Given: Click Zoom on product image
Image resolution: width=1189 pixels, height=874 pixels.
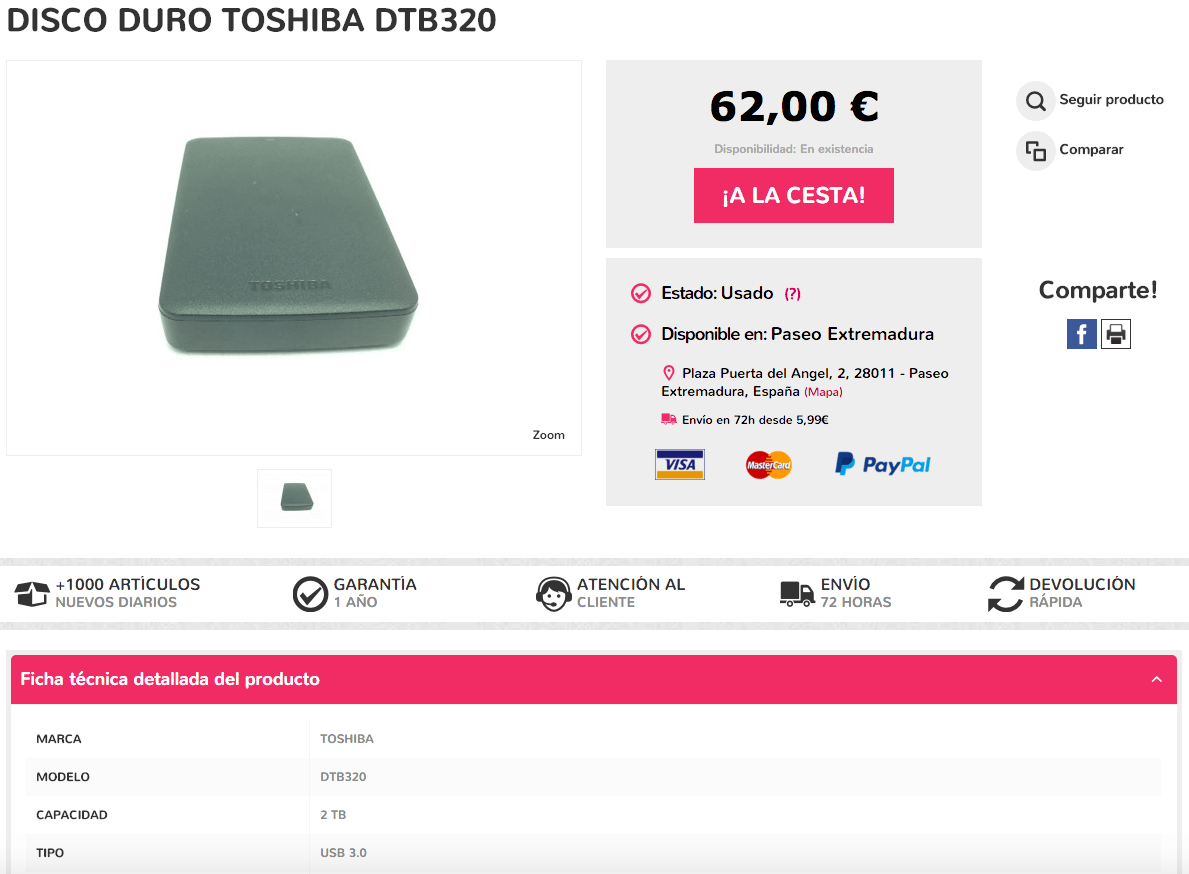Looking at the screenshot, I should [x=548, y=435].
